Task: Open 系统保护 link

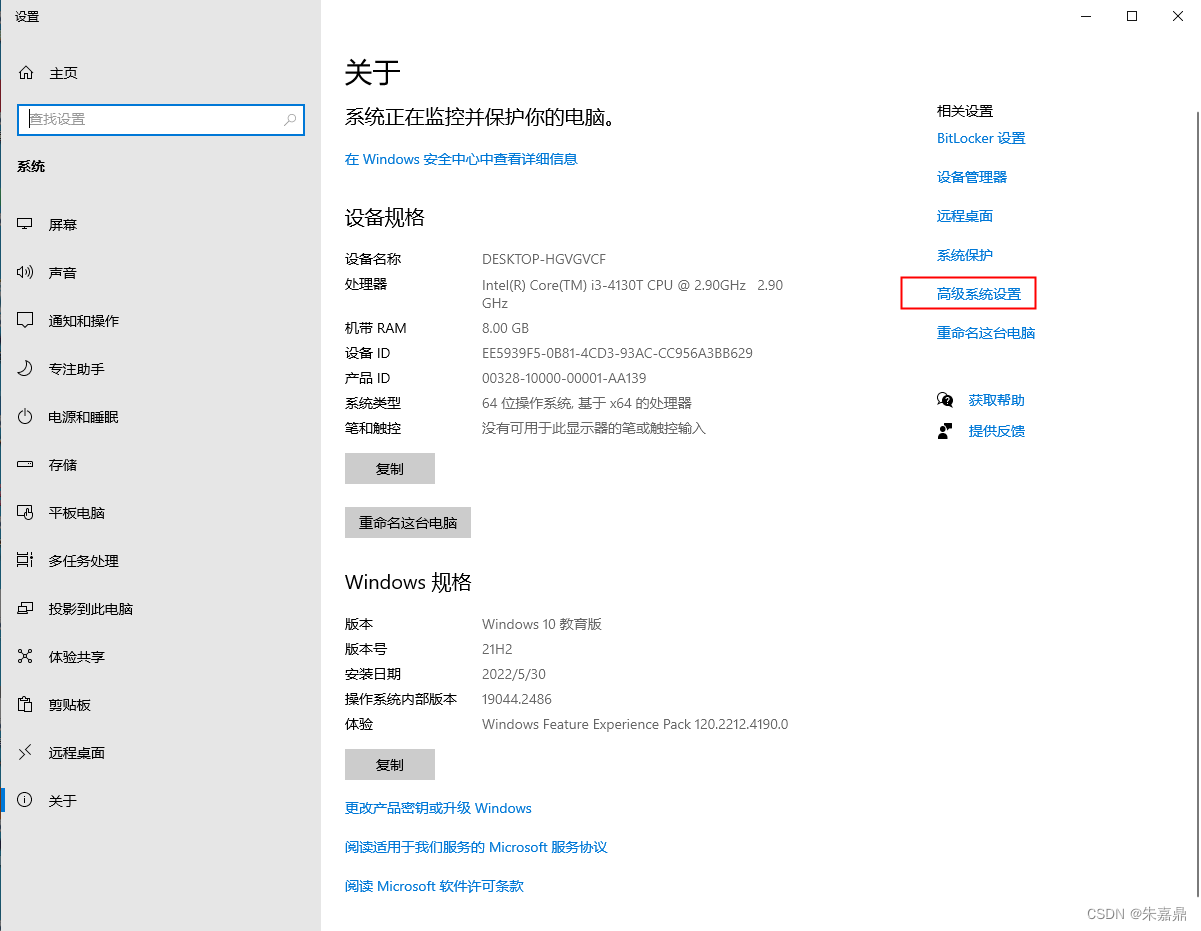Action: (965, 255)
